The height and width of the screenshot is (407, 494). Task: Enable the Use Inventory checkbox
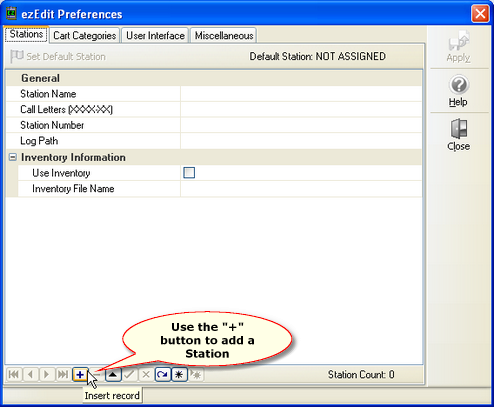pyautogui.click(x=189, y=173)
